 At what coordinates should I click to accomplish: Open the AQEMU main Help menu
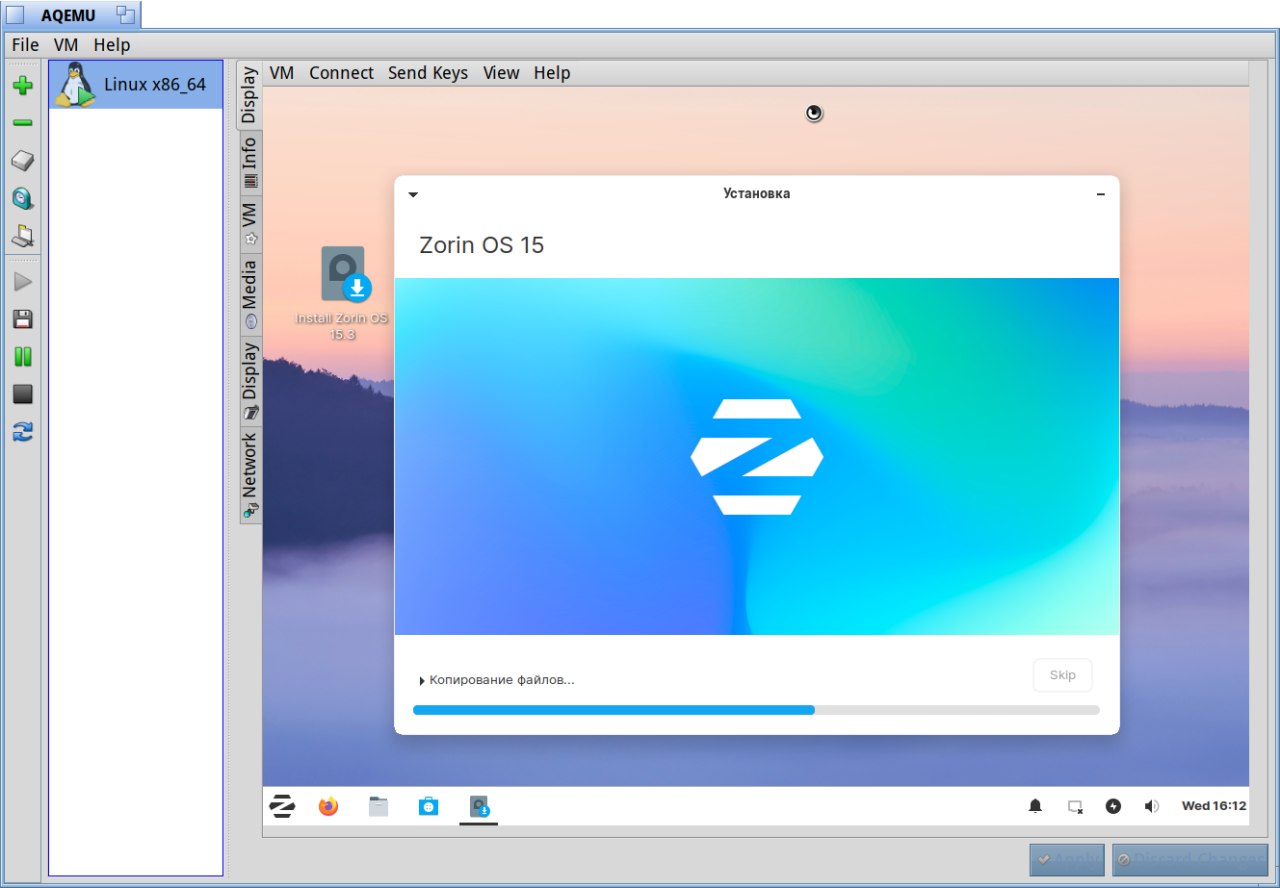[x=112, y=45]
